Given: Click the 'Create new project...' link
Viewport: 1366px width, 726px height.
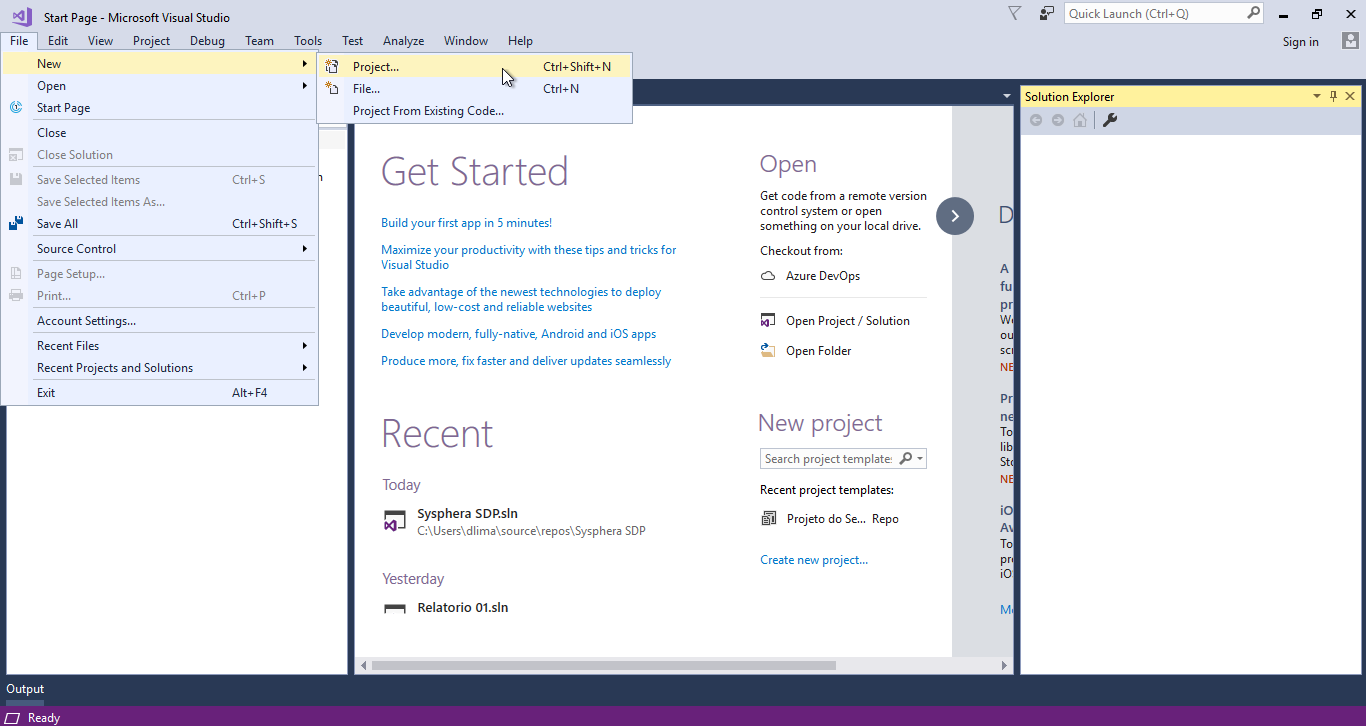Looking at the screenshot, I should [x=814, y=560].
